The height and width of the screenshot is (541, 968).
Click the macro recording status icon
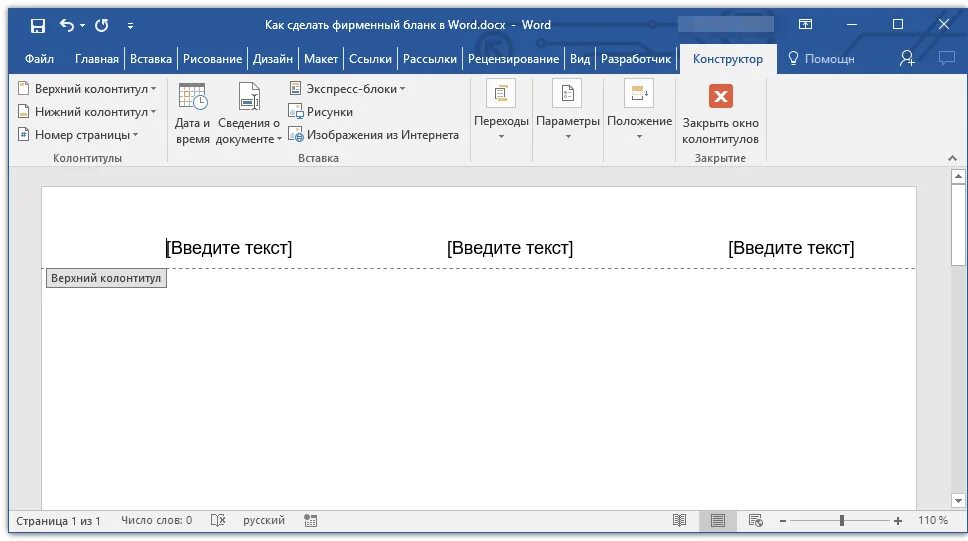point(311,521)
